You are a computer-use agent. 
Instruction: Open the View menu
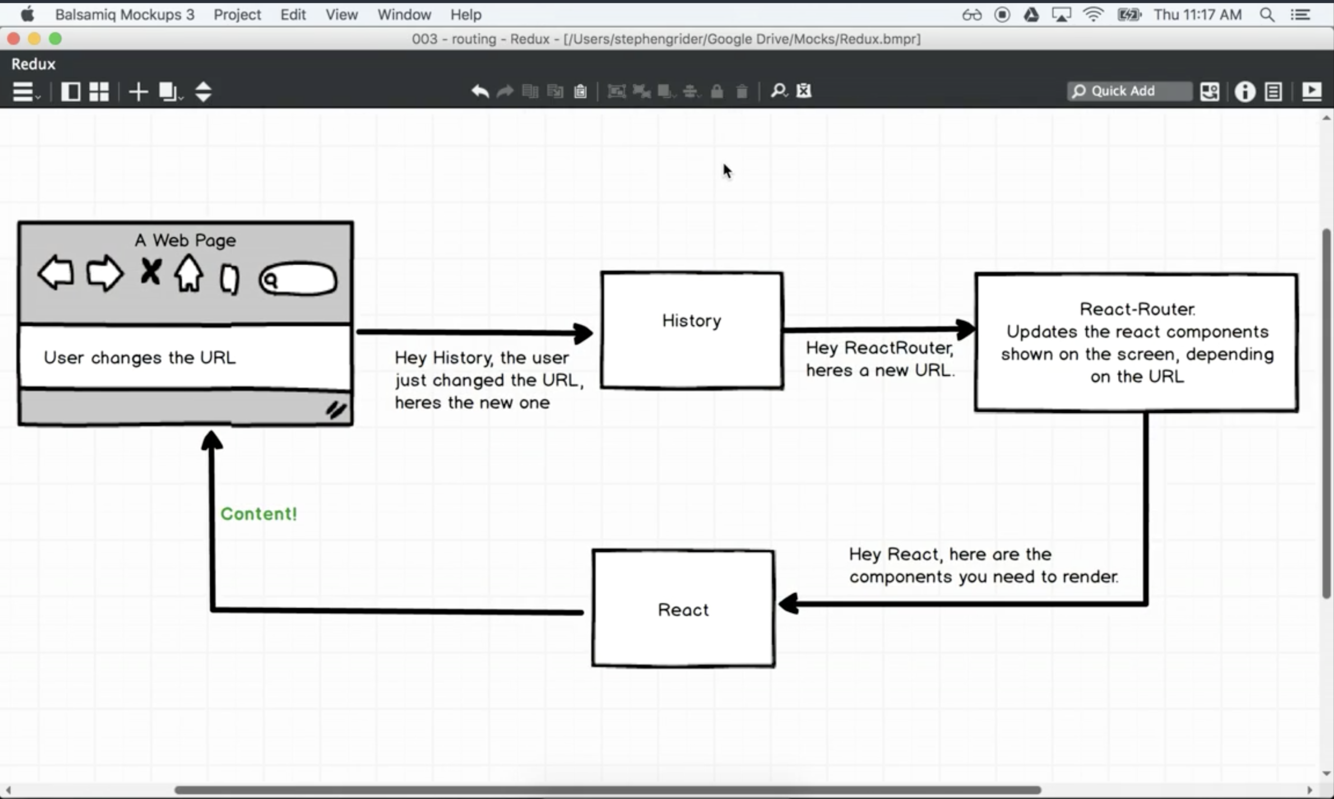[x=341, y=14]
